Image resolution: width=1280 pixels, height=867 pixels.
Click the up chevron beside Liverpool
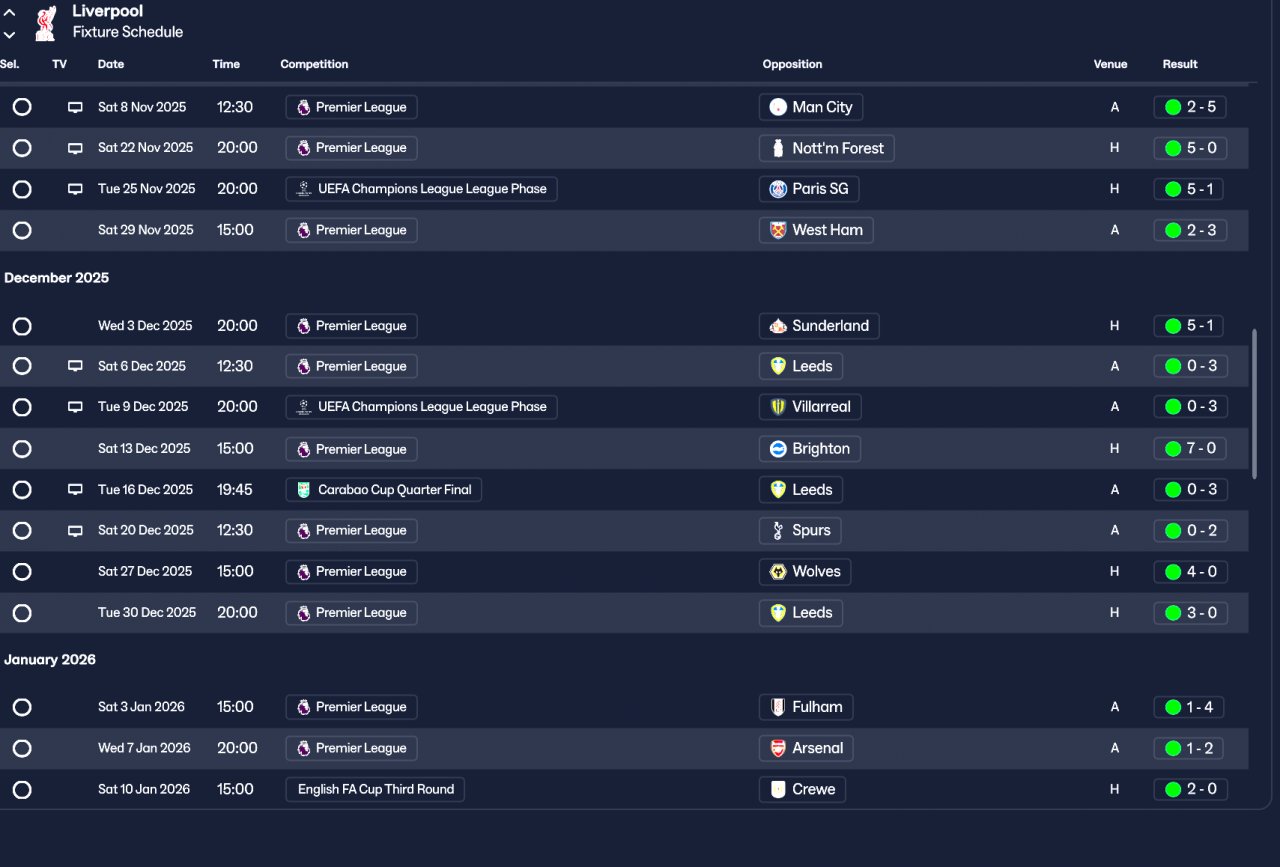coord(10,13)
